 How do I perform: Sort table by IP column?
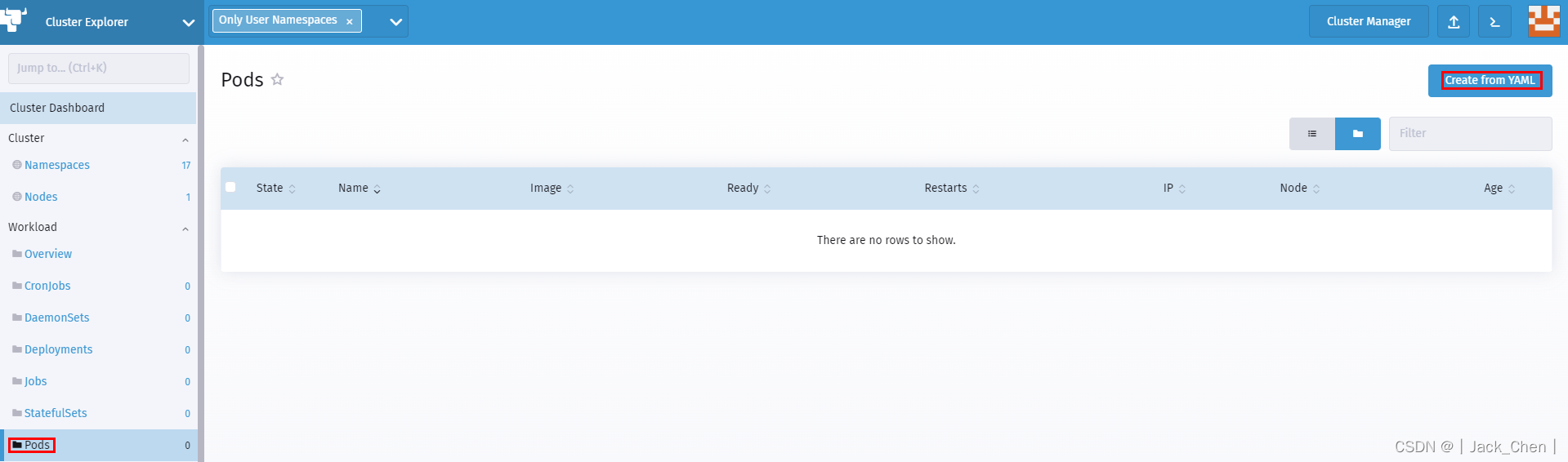(x=1175, y=189)
